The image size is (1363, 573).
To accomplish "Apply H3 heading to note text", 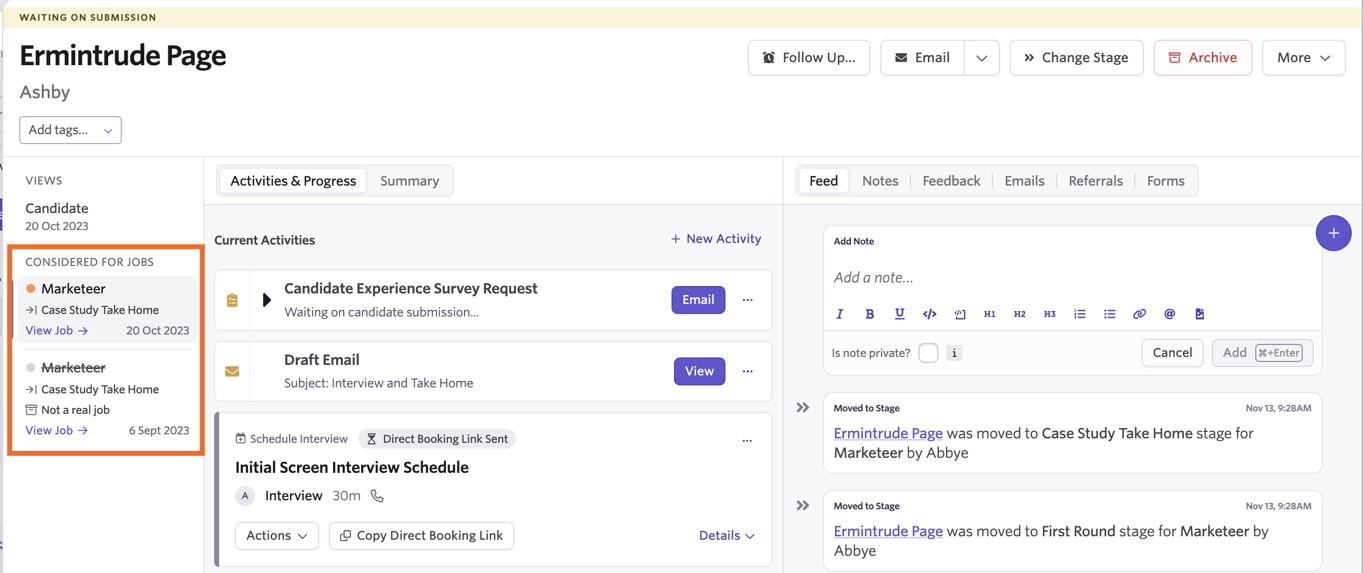I will (1049, 314).
